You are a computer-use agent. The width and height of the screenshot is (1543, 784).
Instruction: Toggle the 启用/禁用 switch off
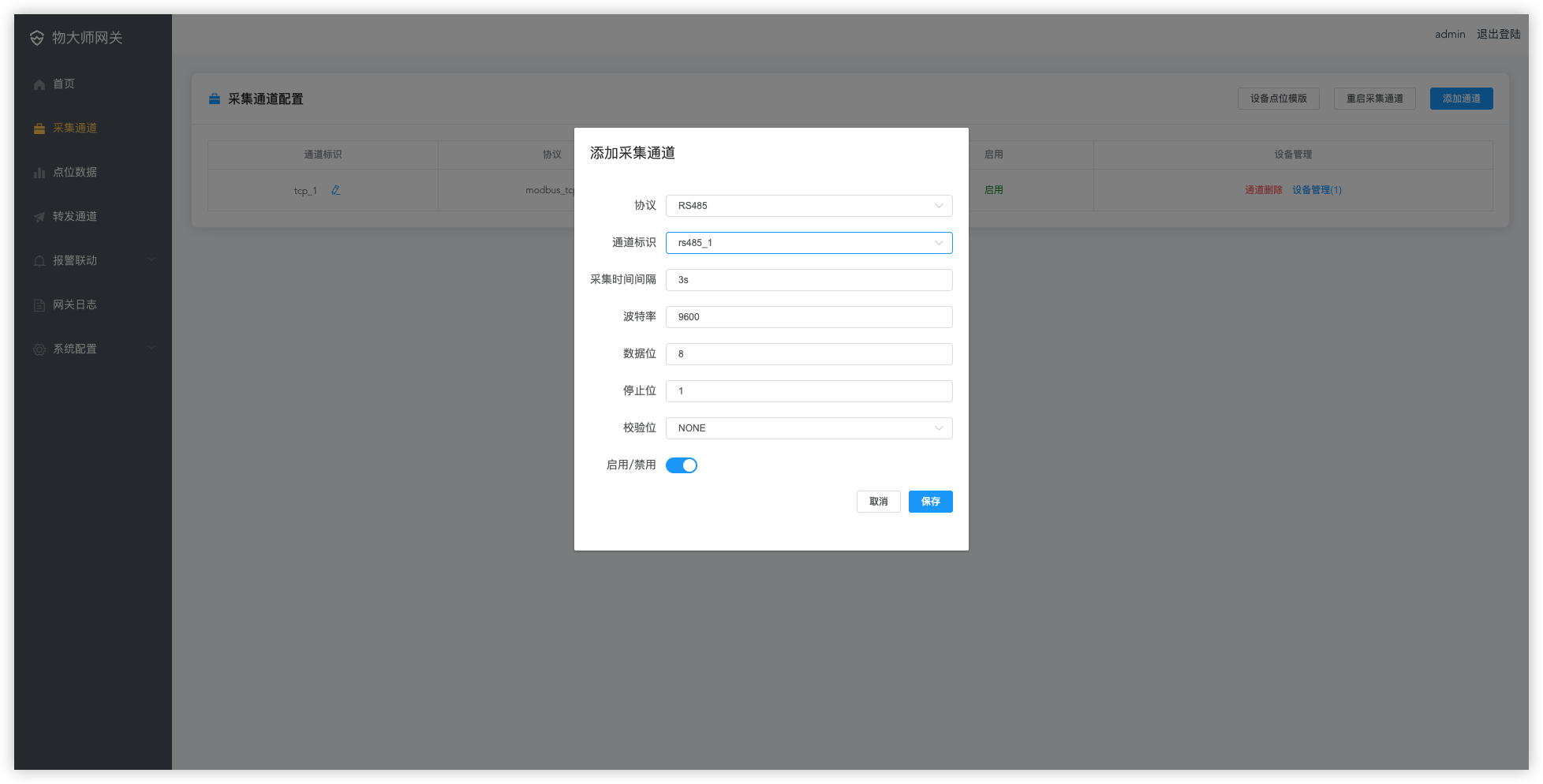[x=682, y=465]
